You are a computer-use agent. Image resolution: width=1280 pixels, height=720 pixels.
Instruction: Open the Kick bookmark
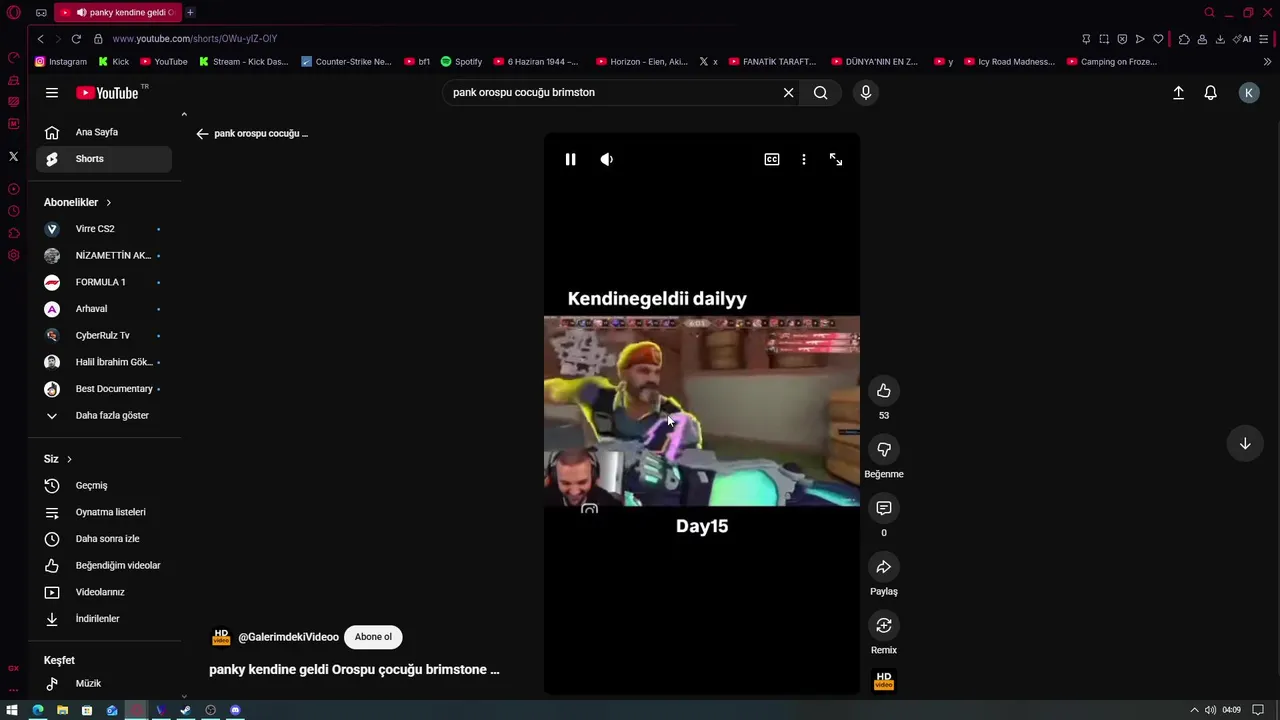[114, 62]
